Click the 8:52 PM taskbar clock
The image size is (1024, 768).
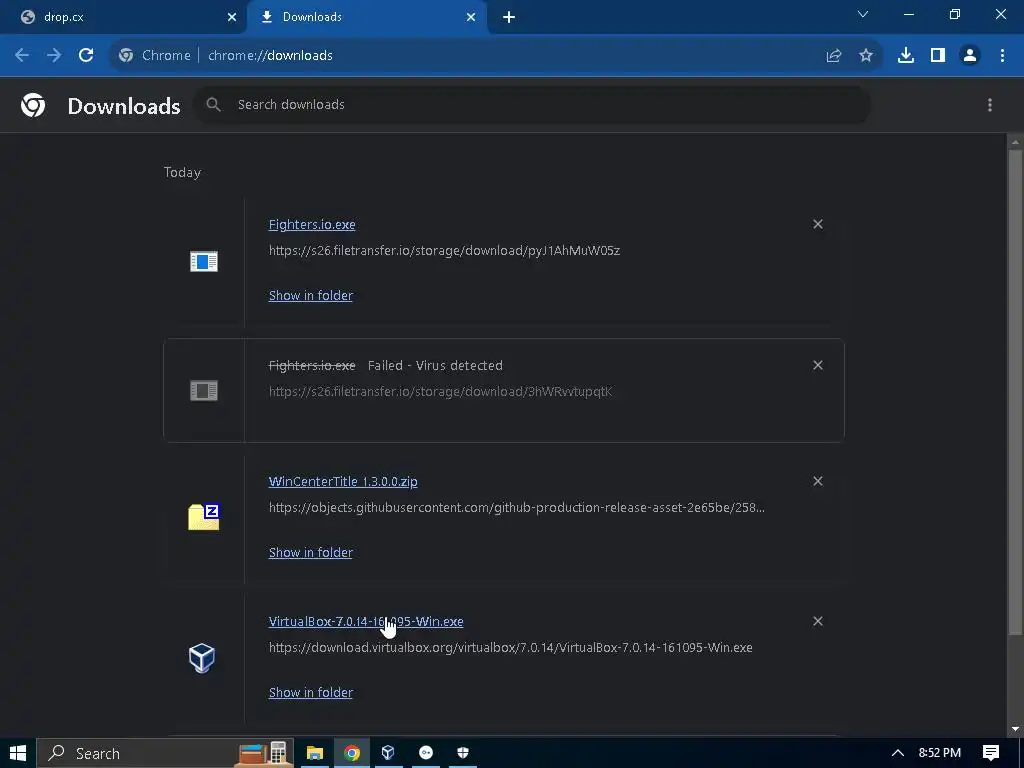click(940, 753)
